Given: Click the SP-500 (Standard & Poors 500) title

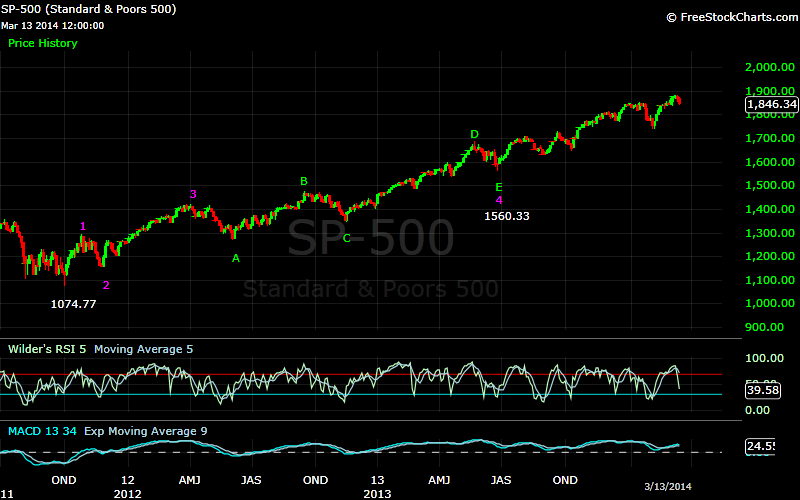Looking at the screenshot, I should click(x=88, y=9).
